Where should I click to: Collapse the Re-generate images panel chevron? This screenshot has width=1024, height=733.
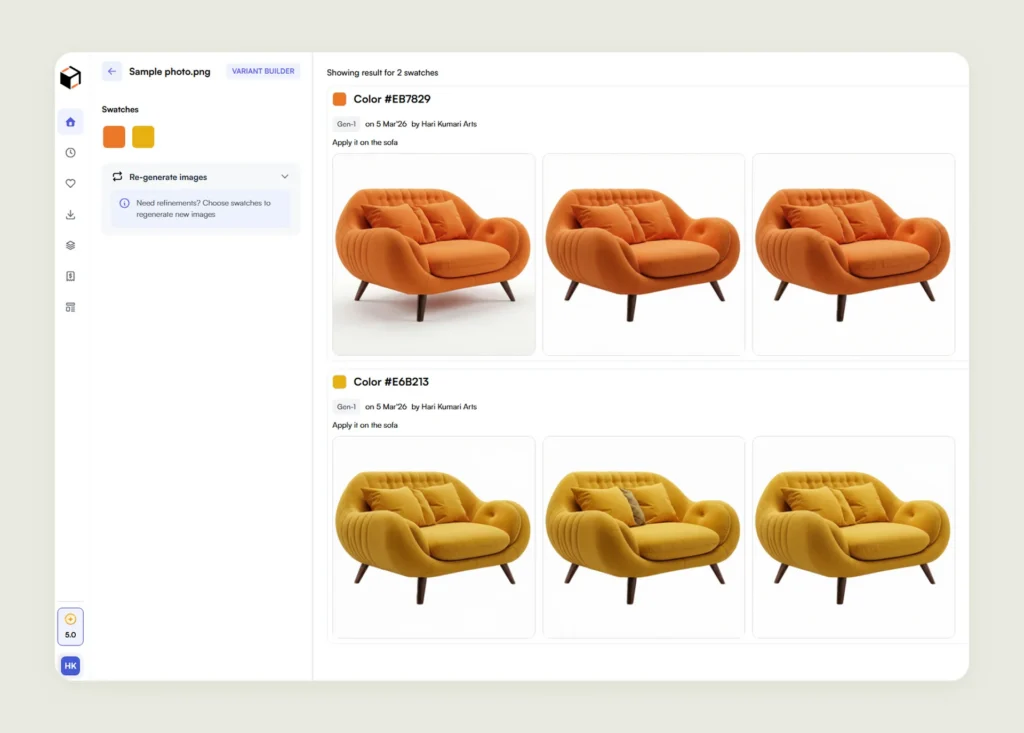click(285, 177)
